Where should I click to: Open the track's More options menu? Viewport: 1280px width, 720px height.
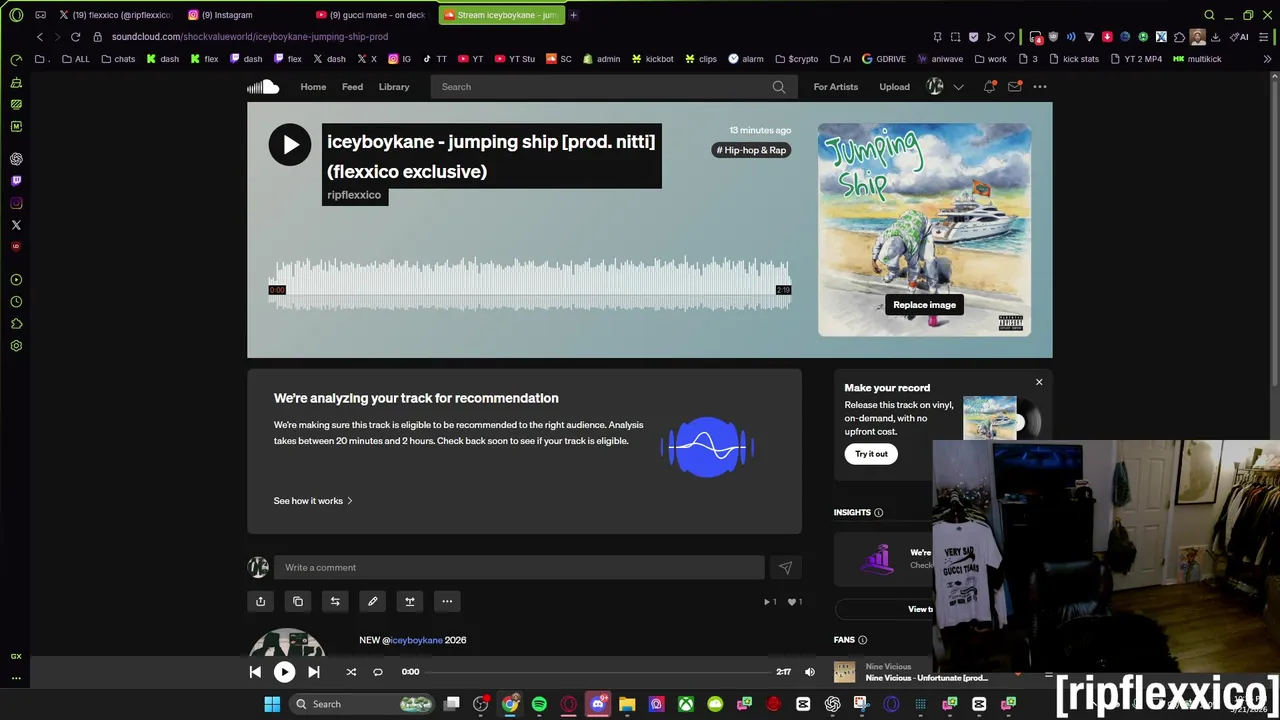point(447,601)
